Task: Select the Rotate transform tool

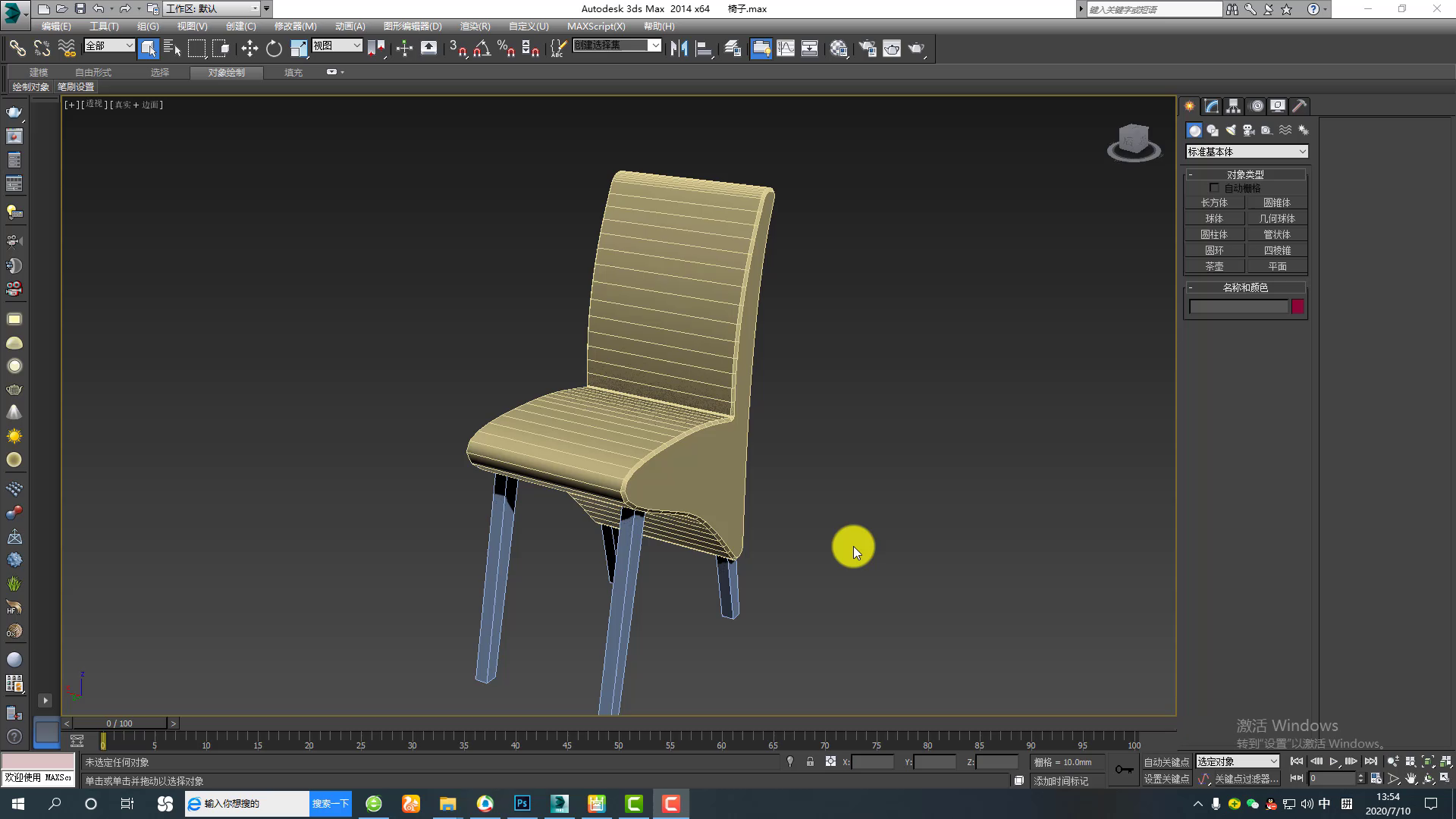Action: 274,49
